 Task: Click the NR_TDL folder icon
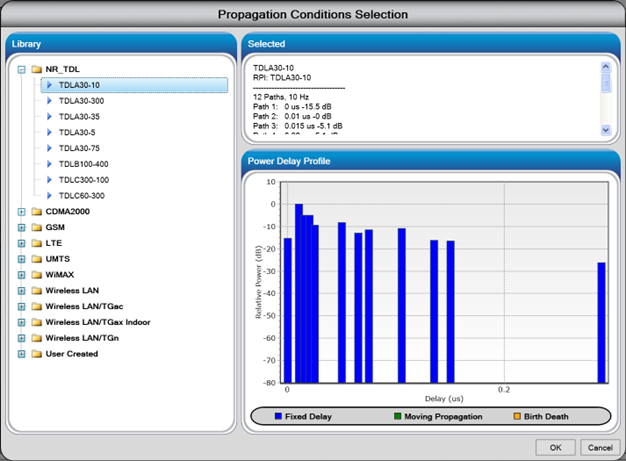click(36, 70)
